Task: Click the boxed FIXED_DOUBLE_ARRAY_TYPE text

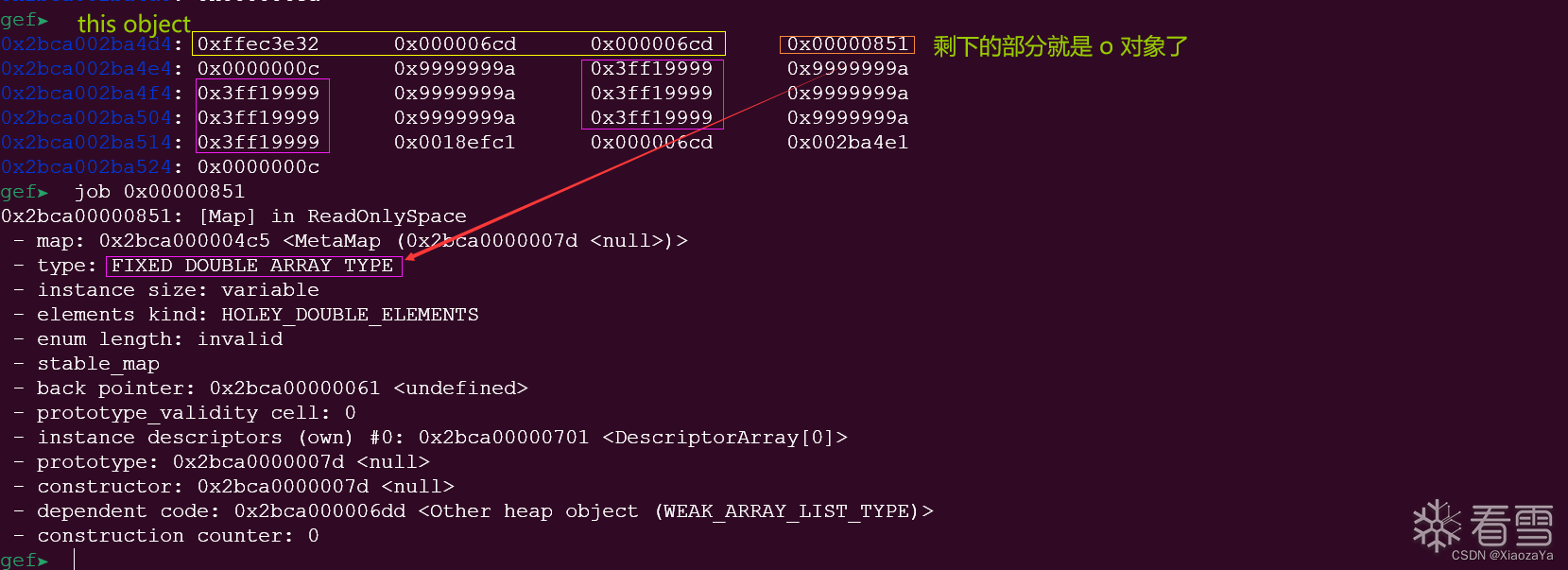Action: tap(253, 266)
